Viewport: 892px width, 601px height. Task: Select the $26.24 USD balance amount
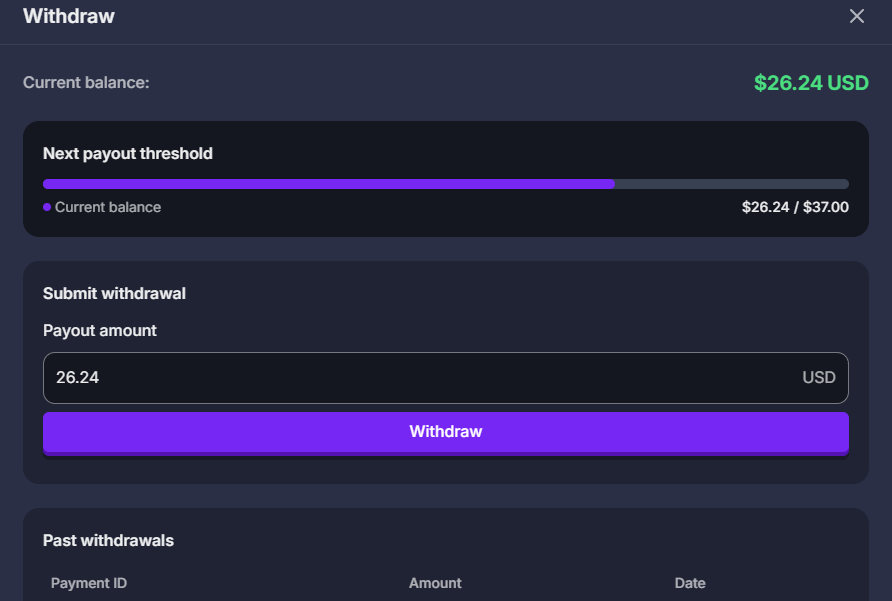[x=811, y=83]
